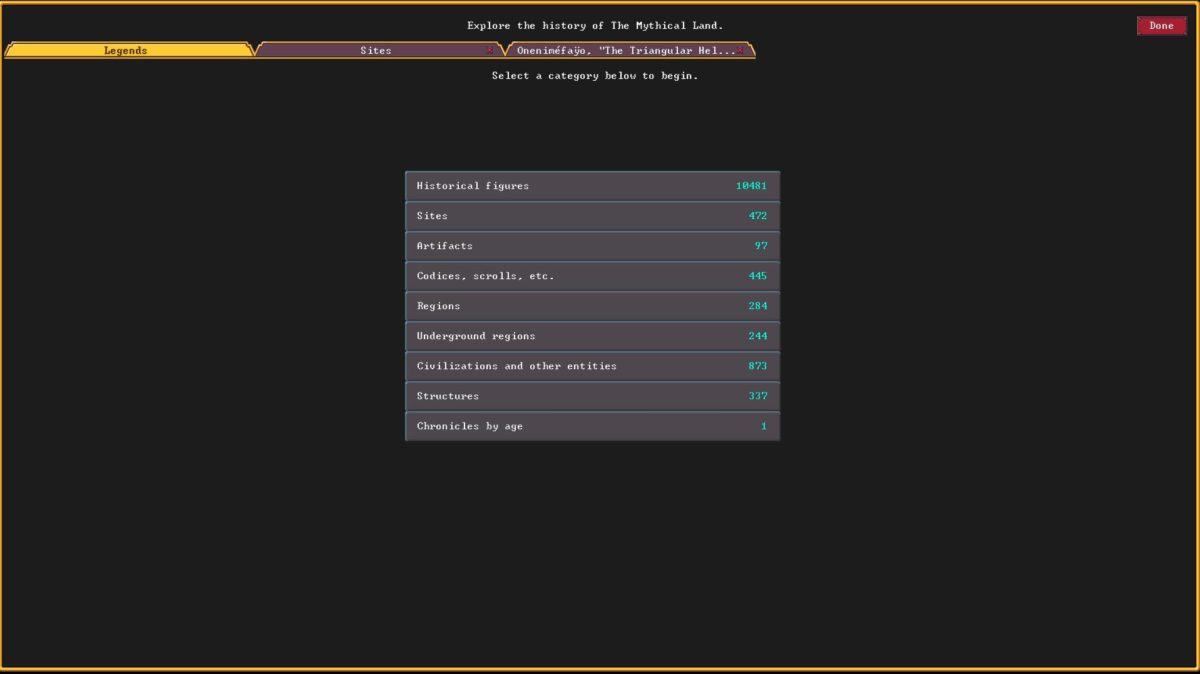This screenshot has width=1200, height=674.
Task: Close the Onenimefayo "The Triangular Hel..." tab
Action: pos(740,50)
